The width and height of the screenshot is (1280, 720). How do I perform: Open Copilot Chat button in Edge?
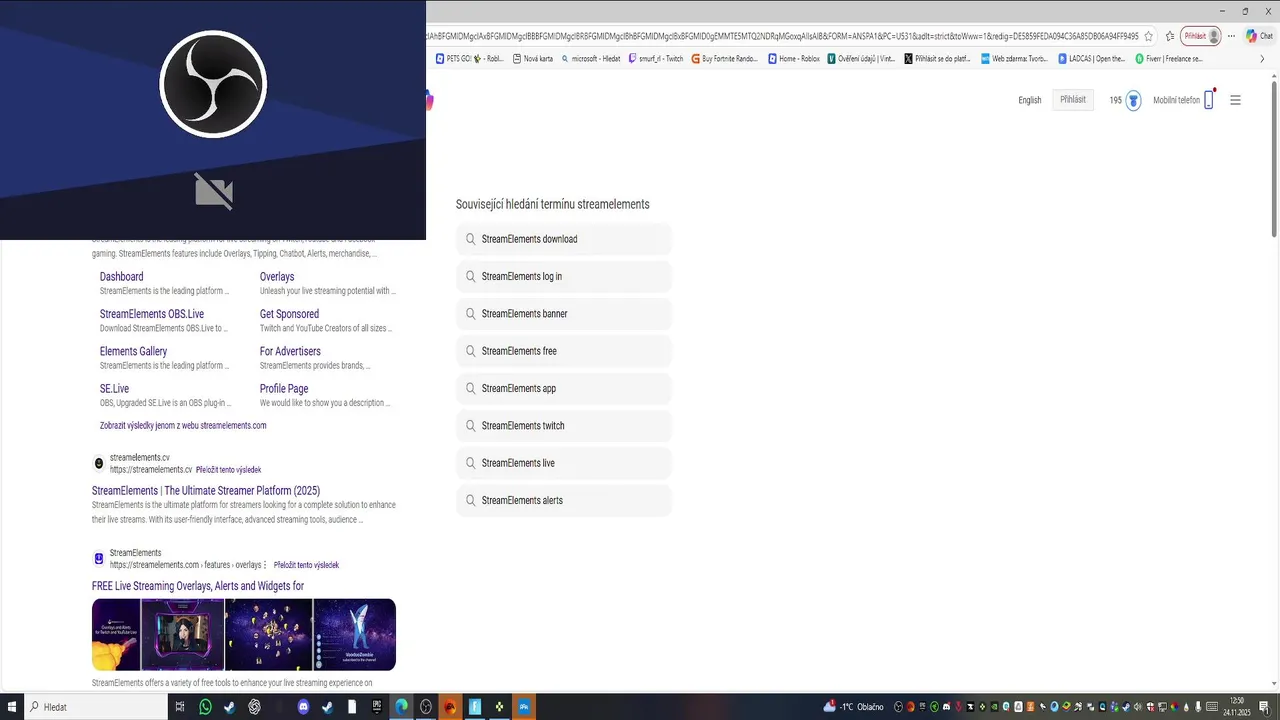[1258, 36]
